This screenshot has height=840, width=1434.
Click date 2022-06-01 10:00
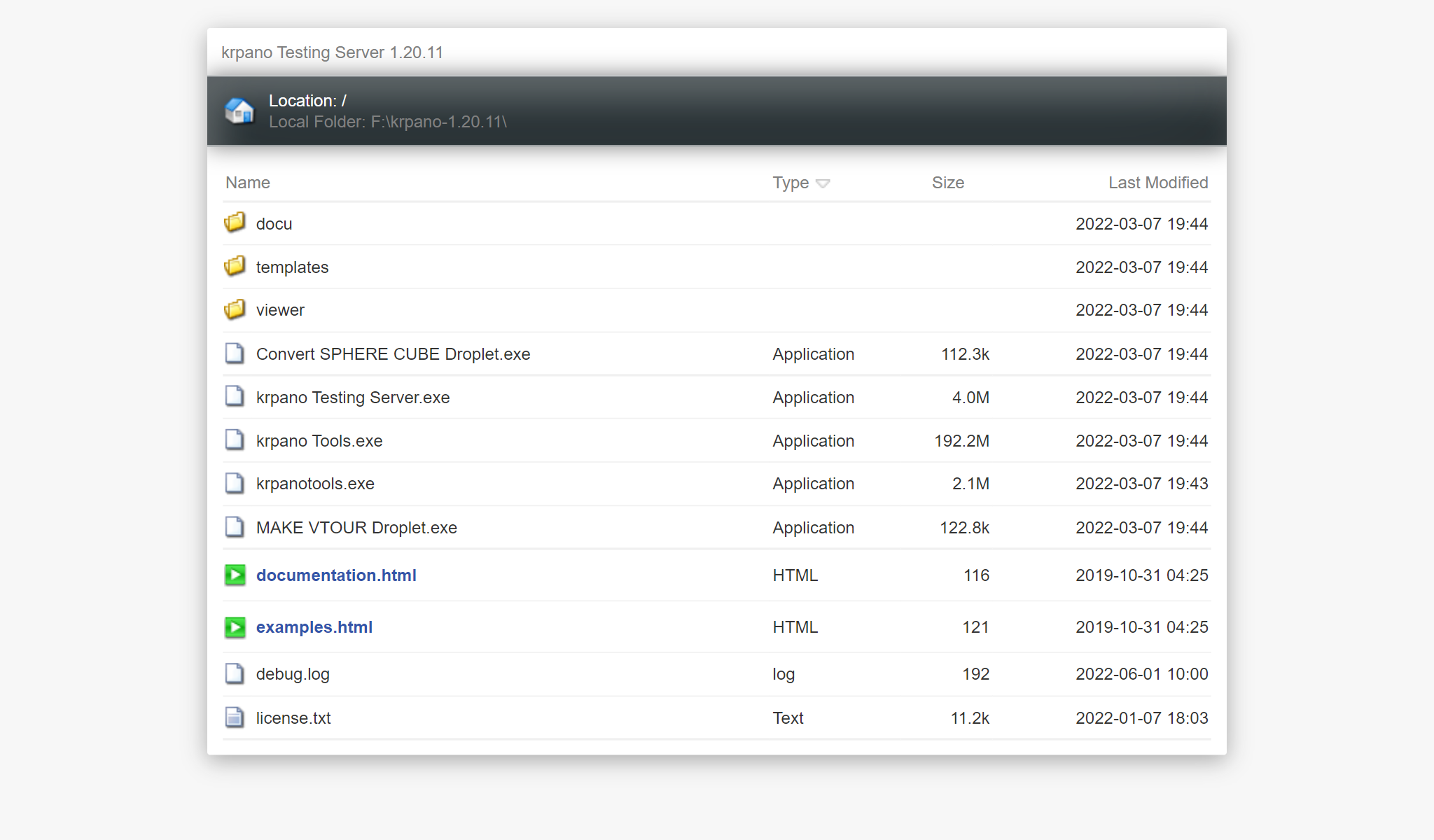pos(1142,674)
